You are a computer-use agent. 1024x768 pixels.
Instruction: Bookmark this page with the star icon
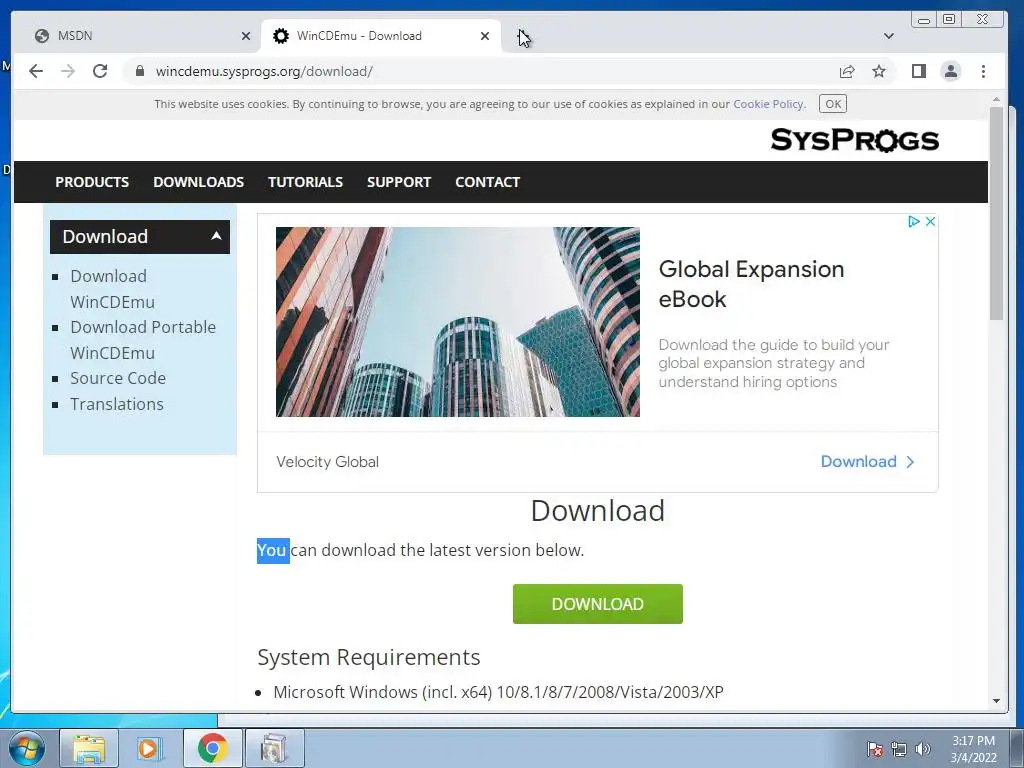tap(879, 71)
